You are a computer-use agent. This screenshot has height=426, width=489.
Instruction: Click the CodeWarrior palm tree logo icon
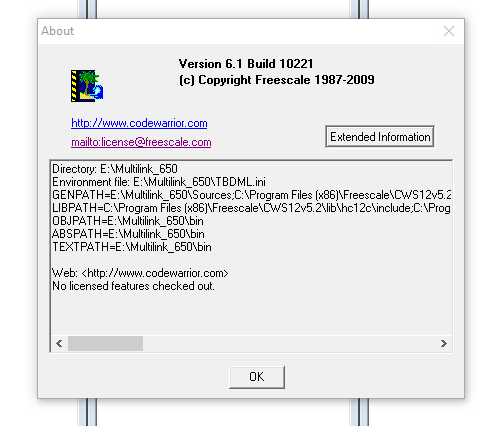(x=87, y=86)
